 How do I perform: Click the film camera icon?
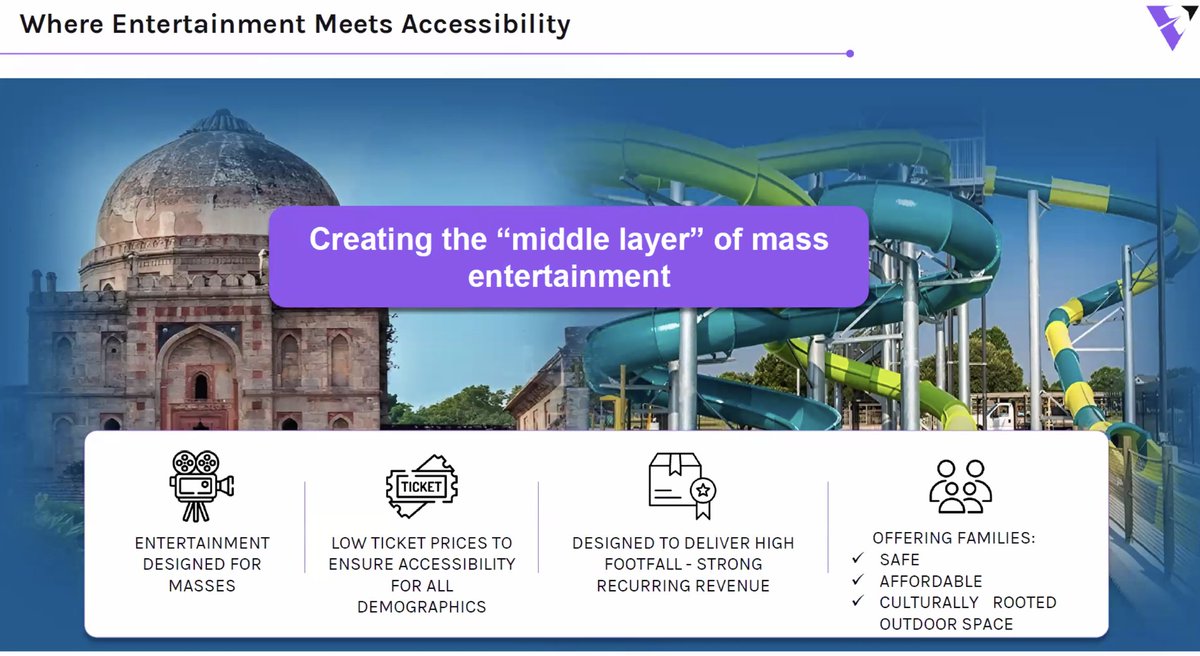click(x=202, y=485)
